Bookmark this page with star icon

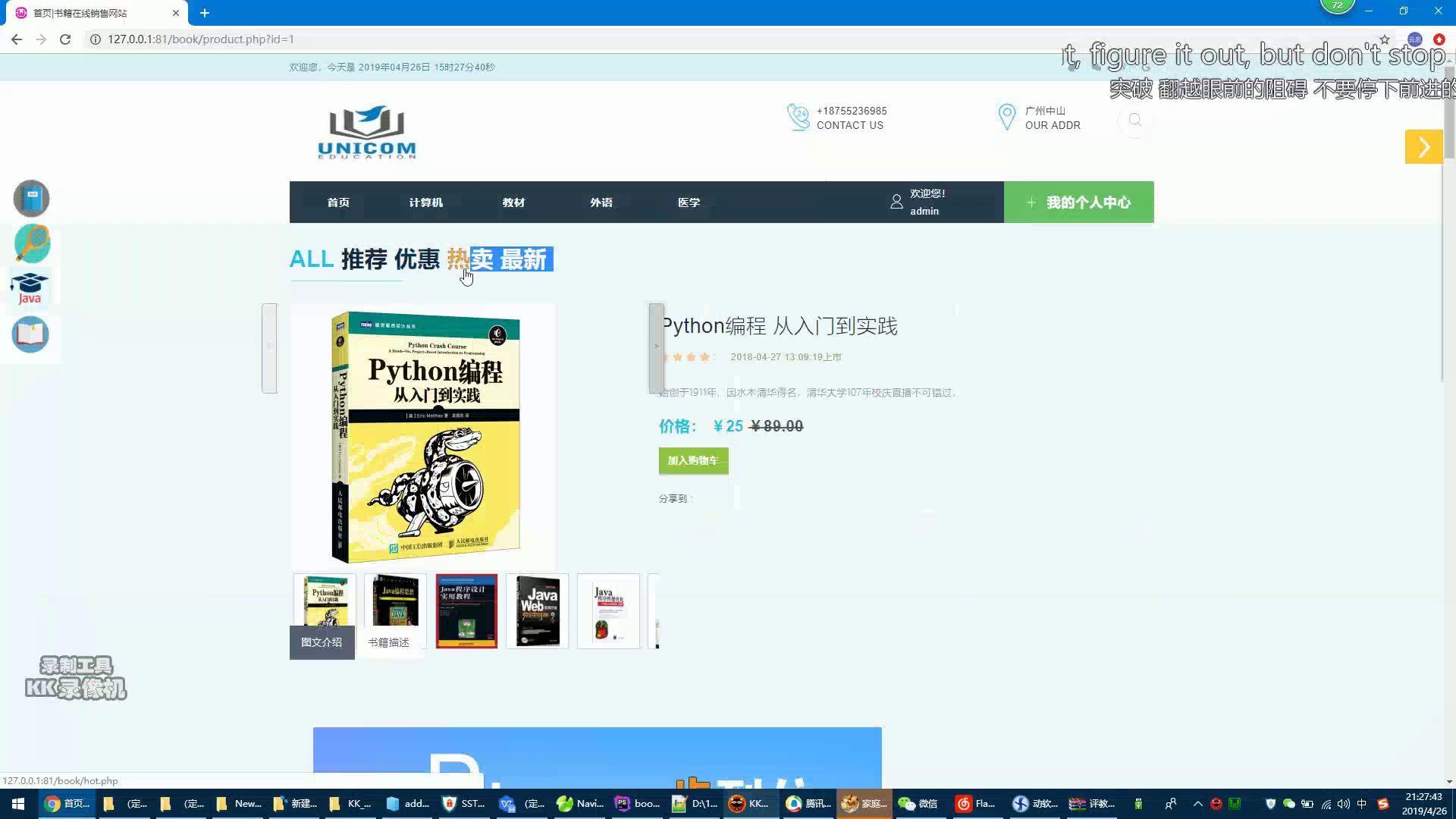tap(1385, 39)
